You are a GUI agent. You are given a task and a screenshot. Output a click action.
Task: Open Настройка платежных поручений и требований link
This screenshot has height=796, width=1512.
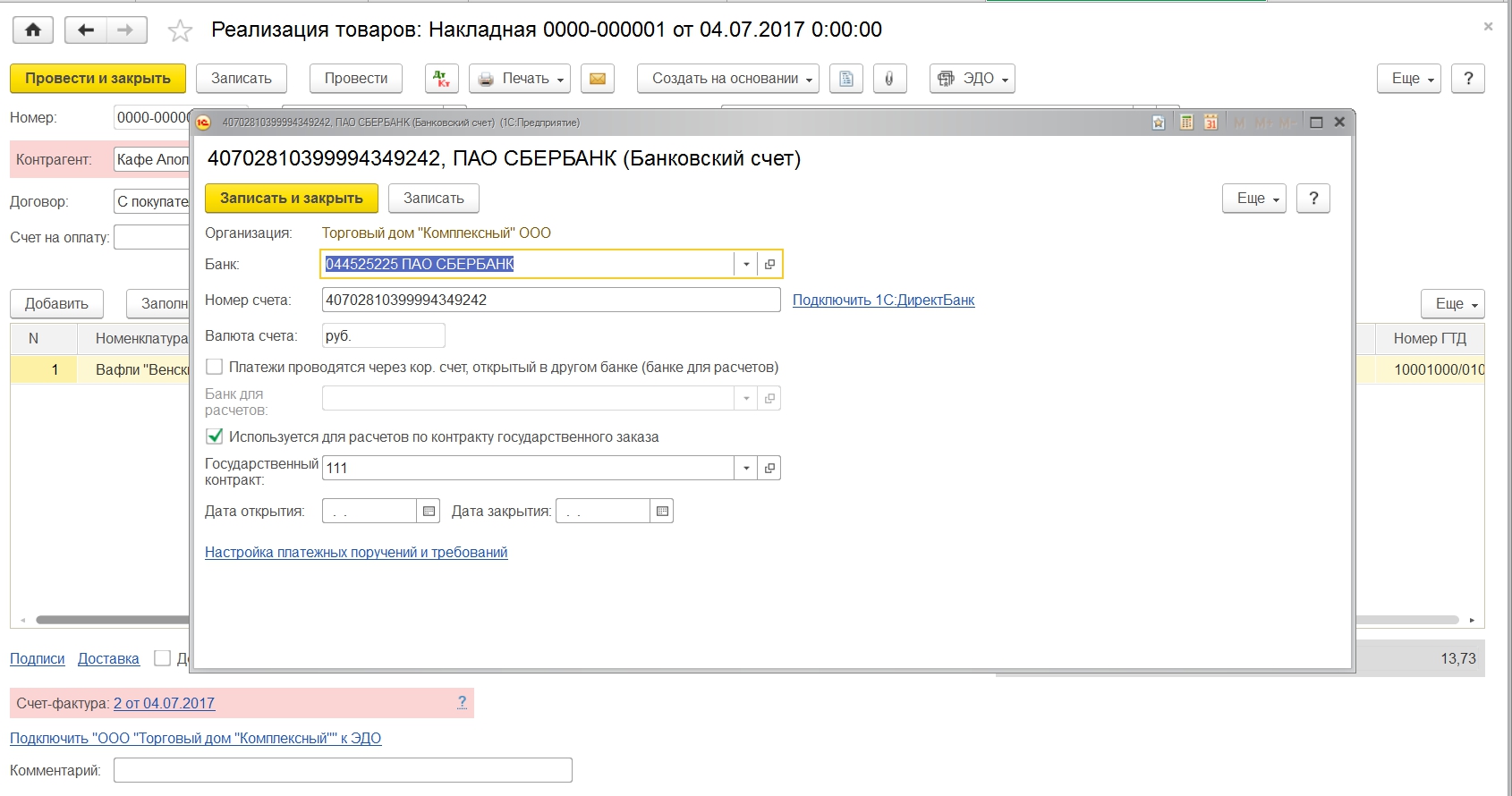tap(356, 553)
